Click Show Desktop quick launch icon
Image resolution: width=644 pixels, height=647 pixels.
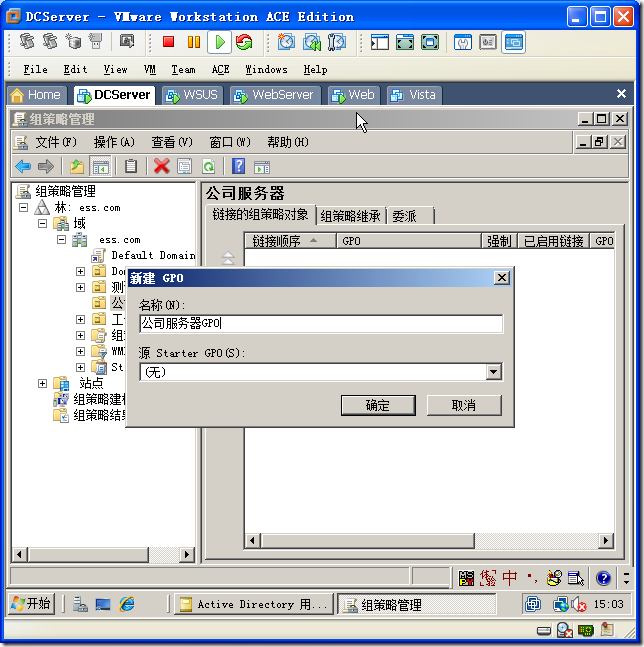103,604
